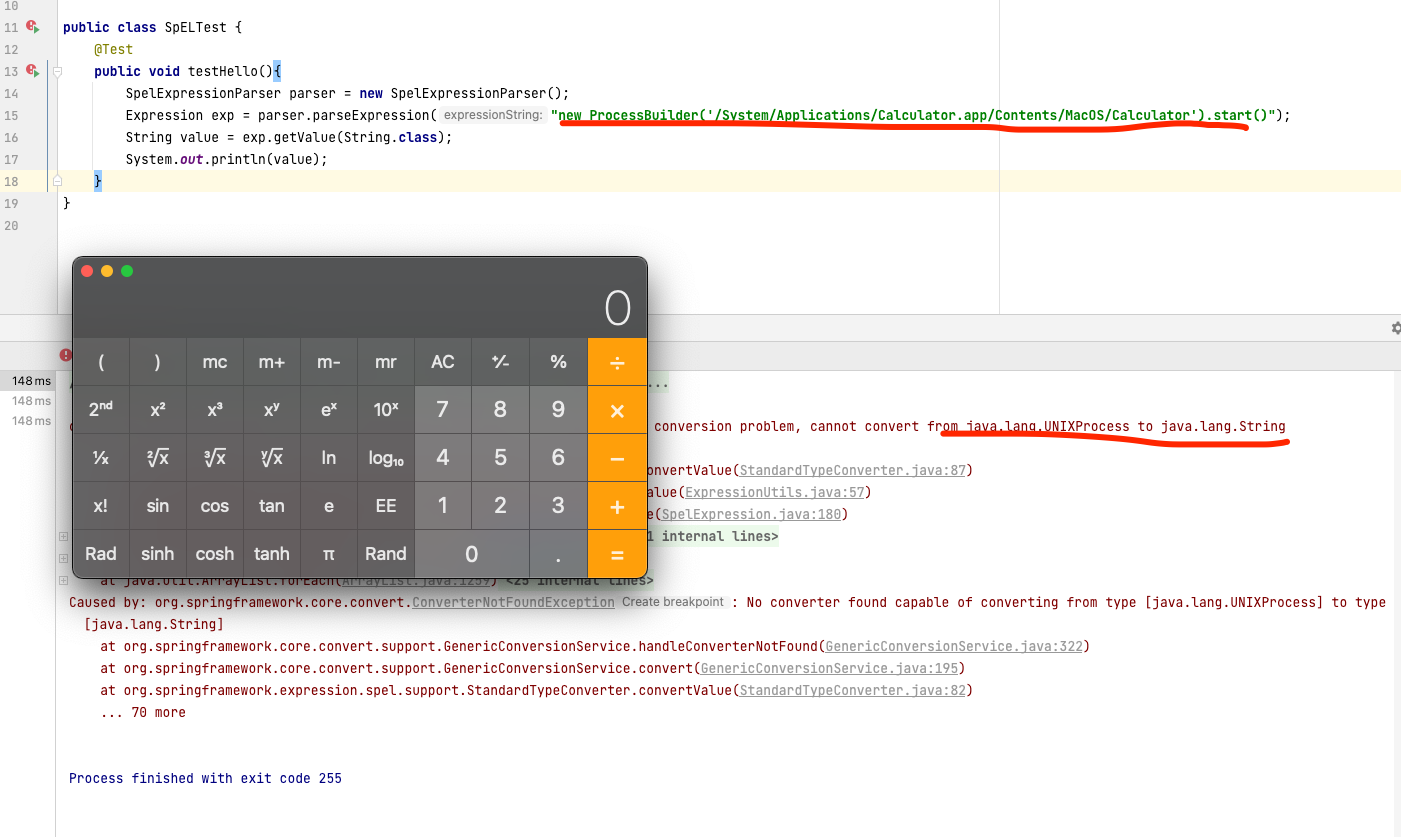Click Calculator tanh key
Screen dimensions: 1401x837
(x=272, y=554)
